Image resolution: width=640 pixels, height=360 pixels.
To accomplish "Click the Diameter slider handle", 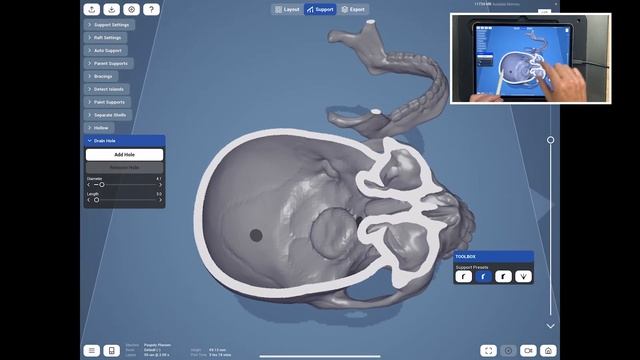I will (102, 185).
